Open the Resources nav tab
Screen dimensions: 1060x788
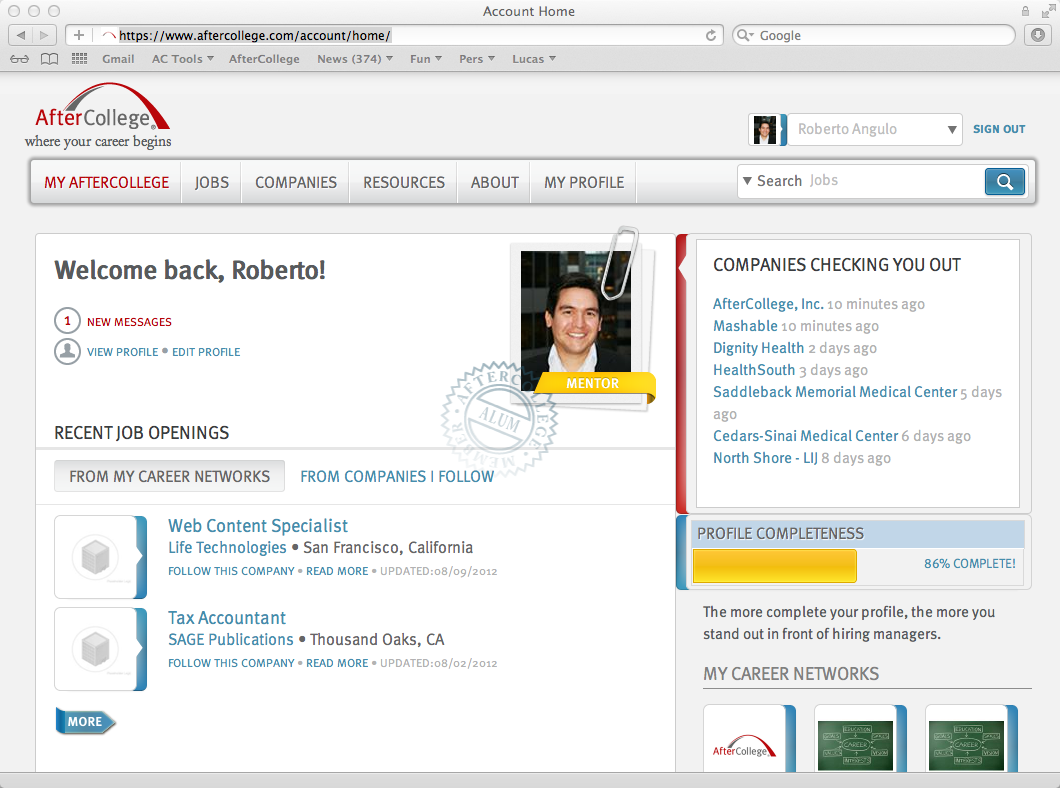coord(404,182)
